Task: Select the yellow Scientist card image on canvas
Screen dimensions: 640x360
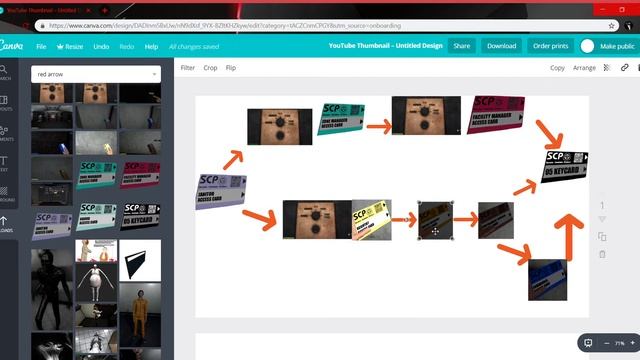Action: 371,220
